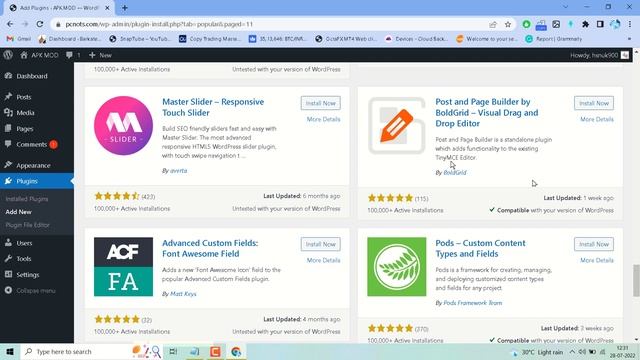Open Pods – Custom Content Types title

[480, 248]
